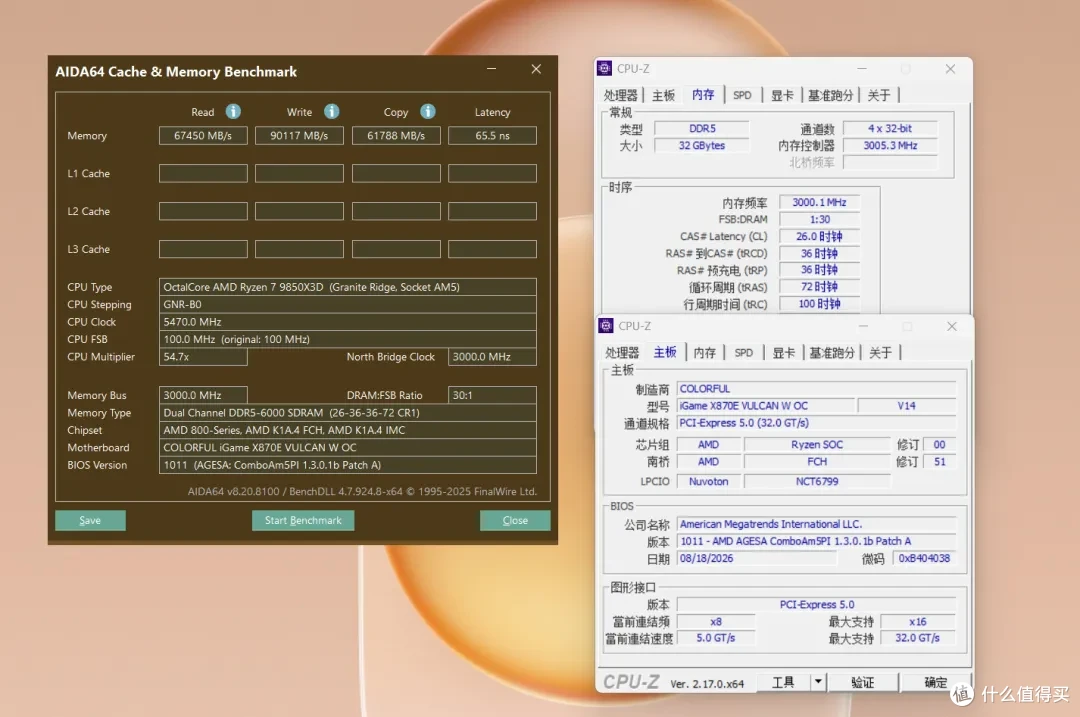
Task: Close the upper CPU-Z window
Action: pos(951,69)
